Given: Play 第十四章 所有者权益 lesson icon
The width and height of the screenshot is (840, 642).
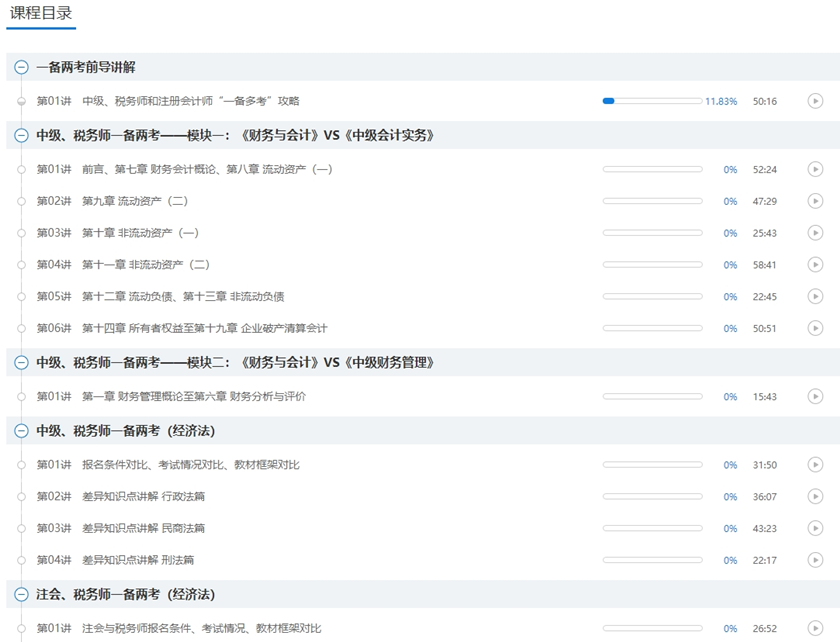Looking at the screenshot, I should (815, 328).
